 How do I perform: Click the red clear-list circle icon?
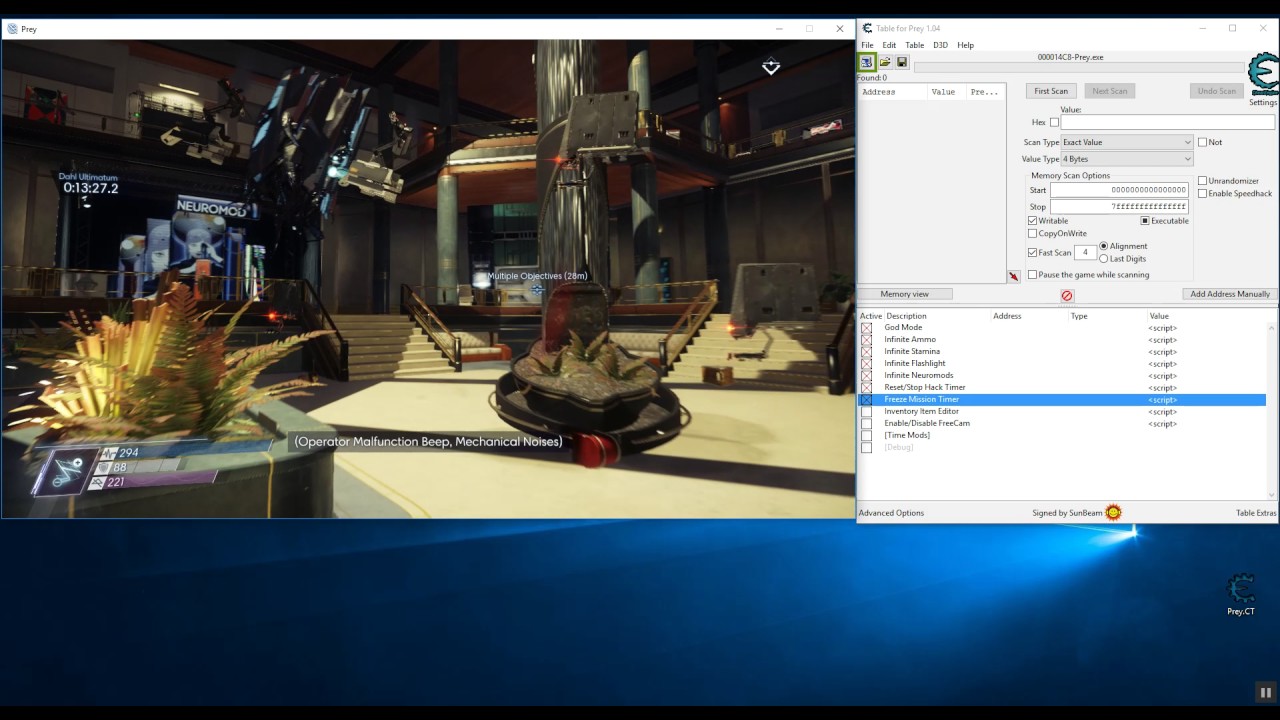click(x=1067, y=296)
